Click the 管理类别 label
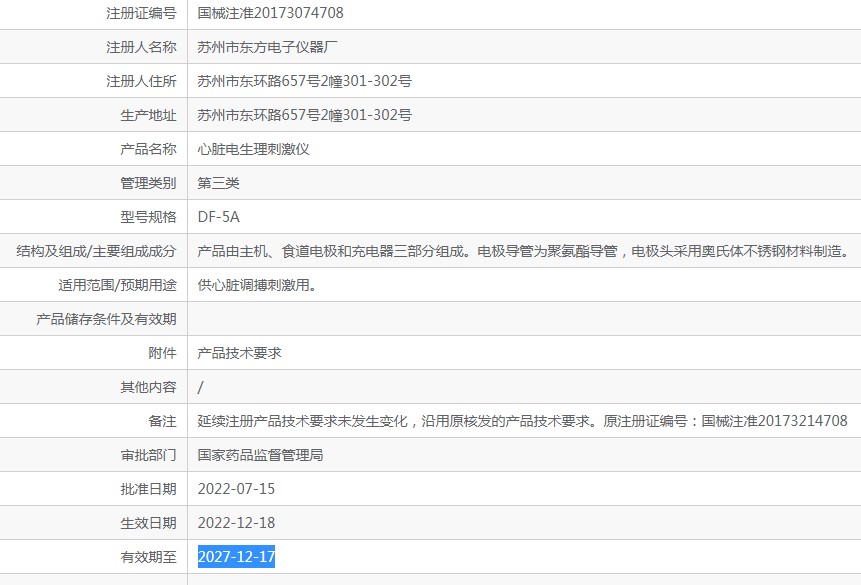Viewport: 861px width, 585px height. pos(148,183)
